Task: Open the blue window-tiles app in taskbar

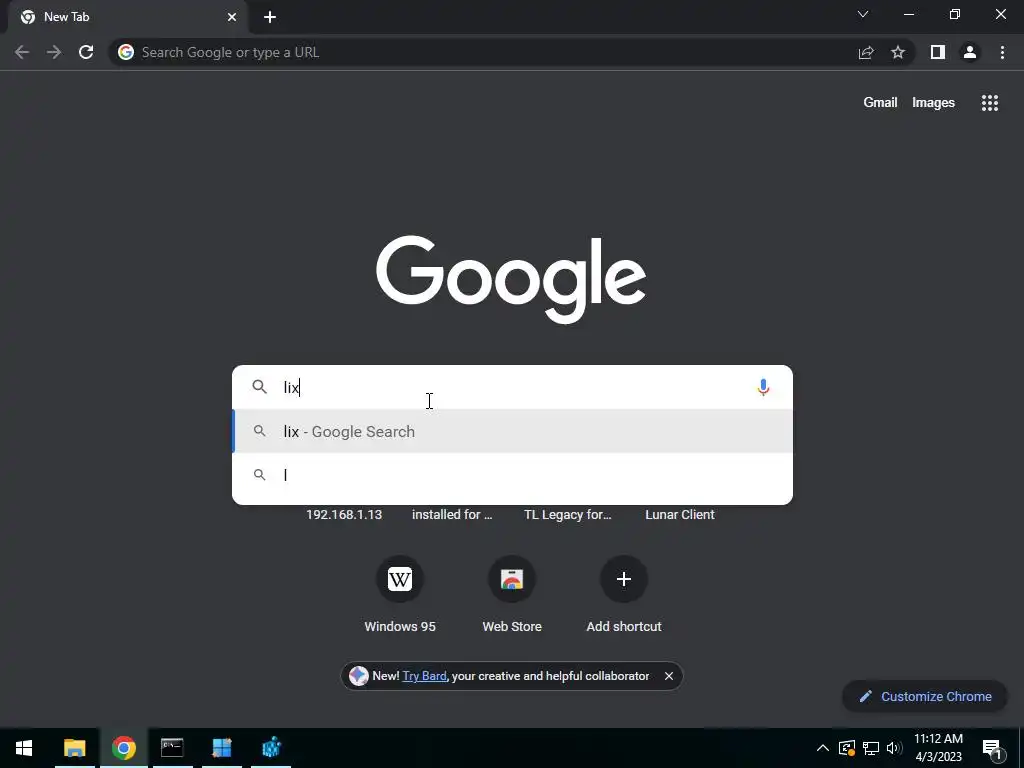Action: click(222, 748)
